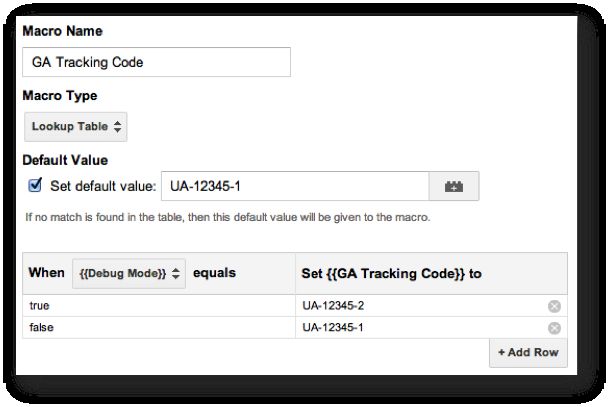The width and height of the screenshot is (610, 407).
Task: Click the 'equals' label in the table header
Action: [214, 274]
